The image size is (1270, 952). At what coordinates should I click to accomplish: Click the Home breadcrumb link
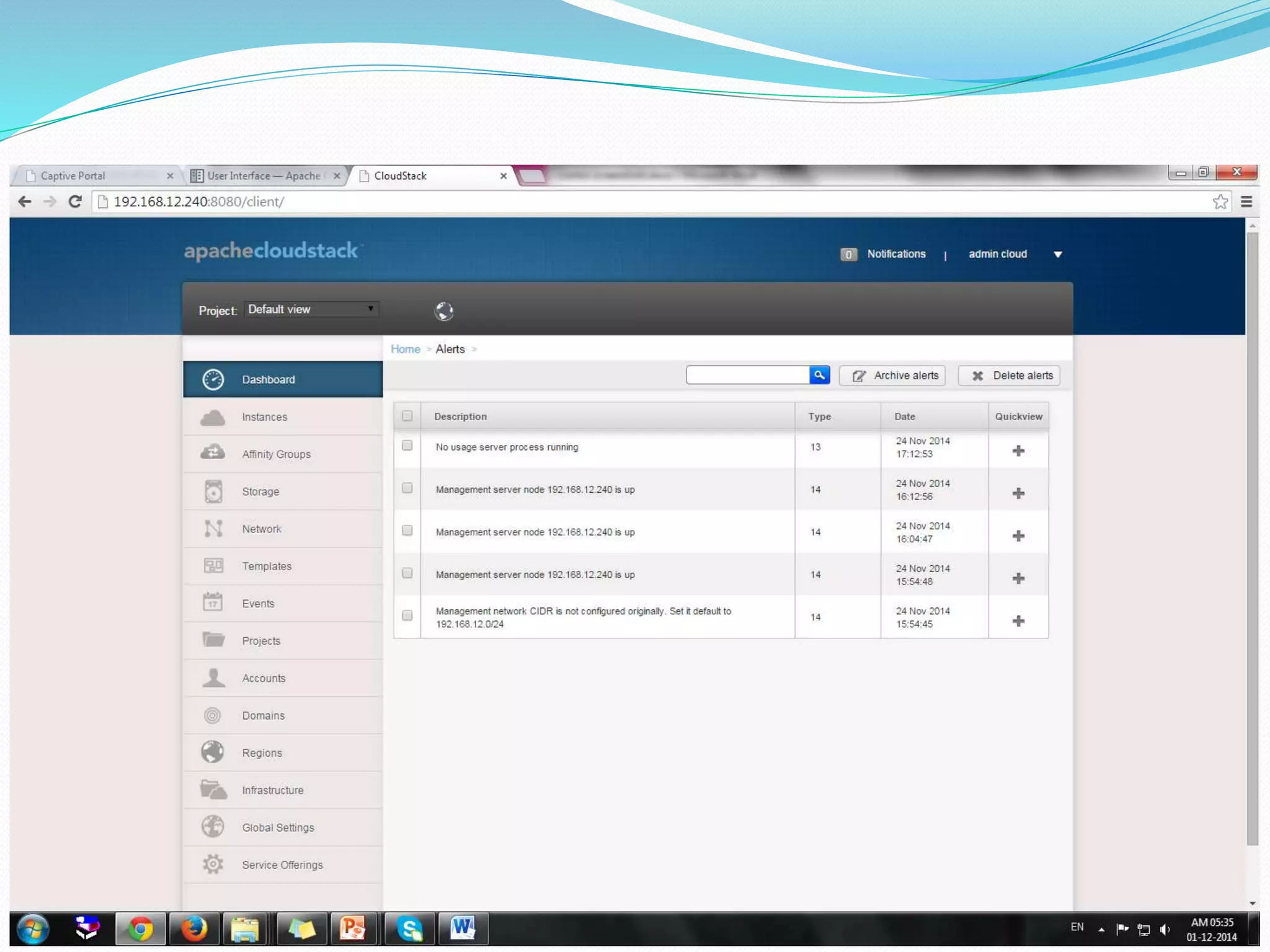click(405, 349)
